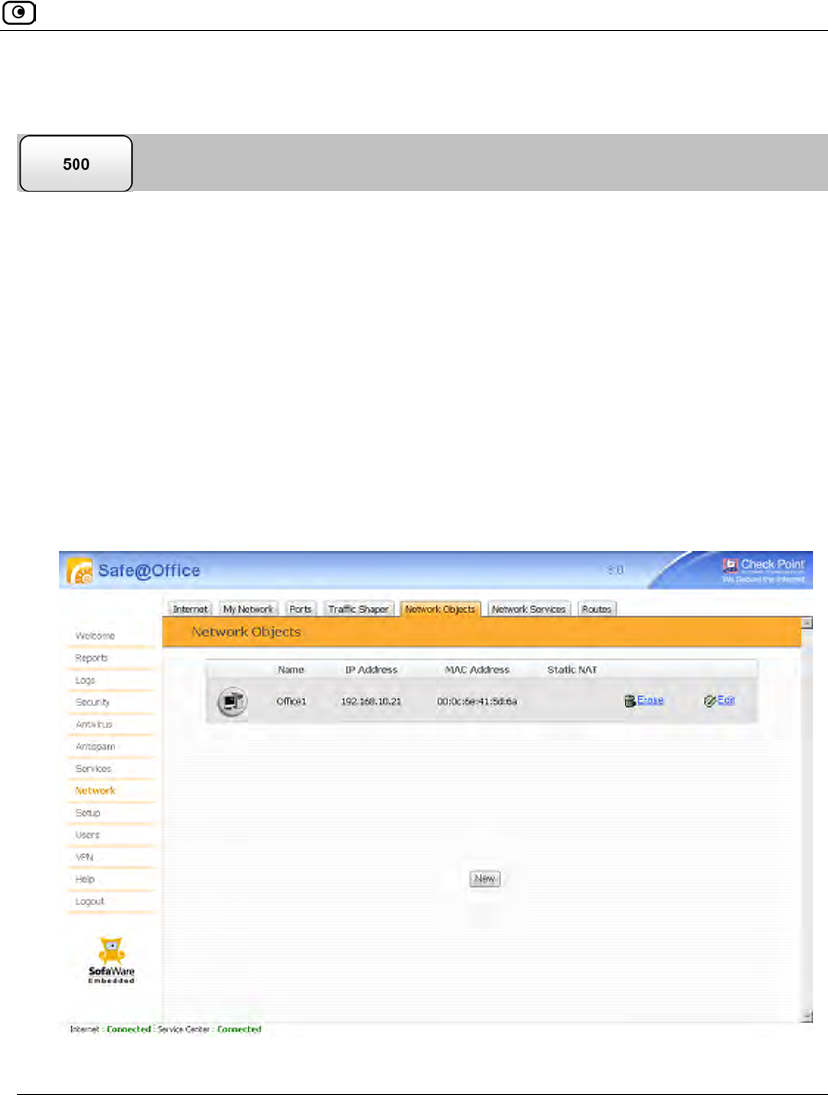Open the Internet tab
The image size is (828, 1095).
(190, 609)
